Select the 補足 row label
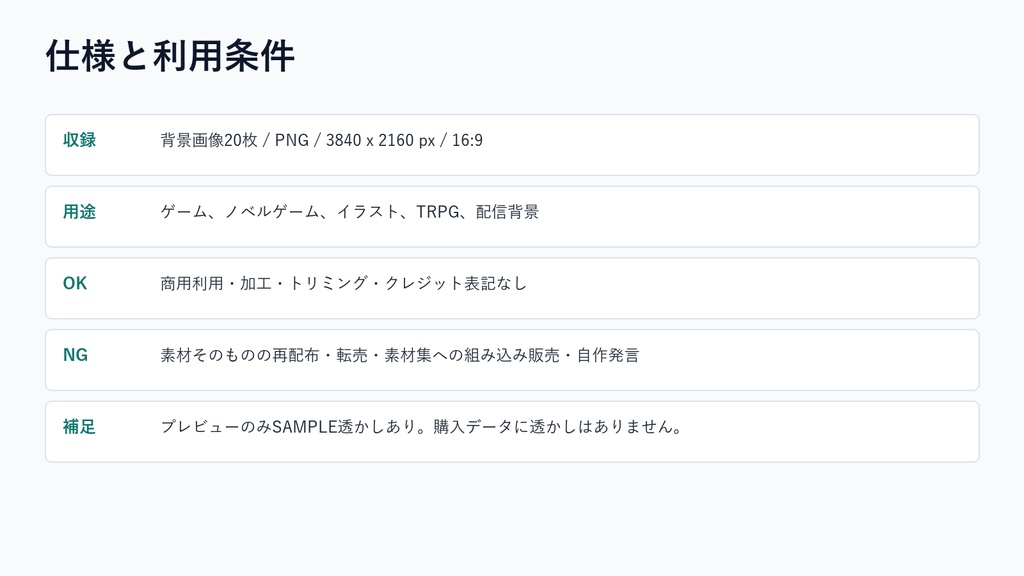 79,427
